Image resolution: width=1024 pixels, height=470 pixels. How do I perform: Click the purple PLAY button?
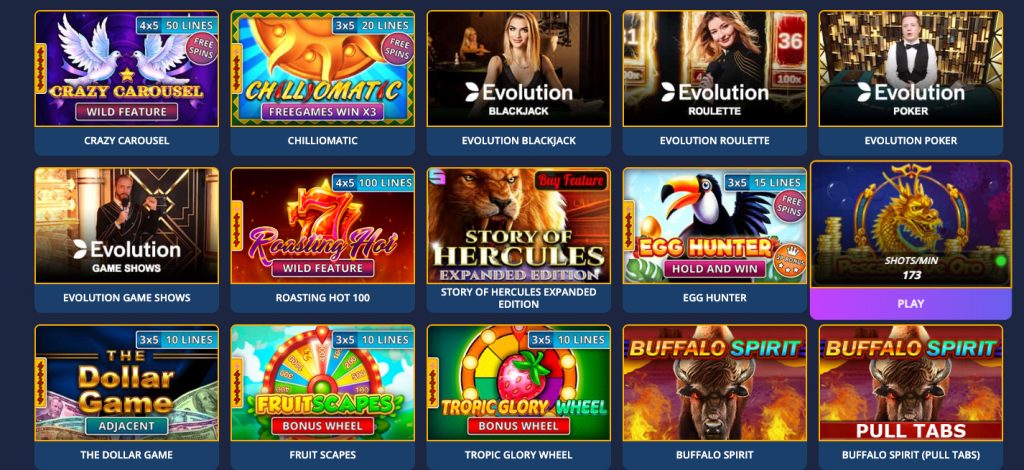(910, 304)
